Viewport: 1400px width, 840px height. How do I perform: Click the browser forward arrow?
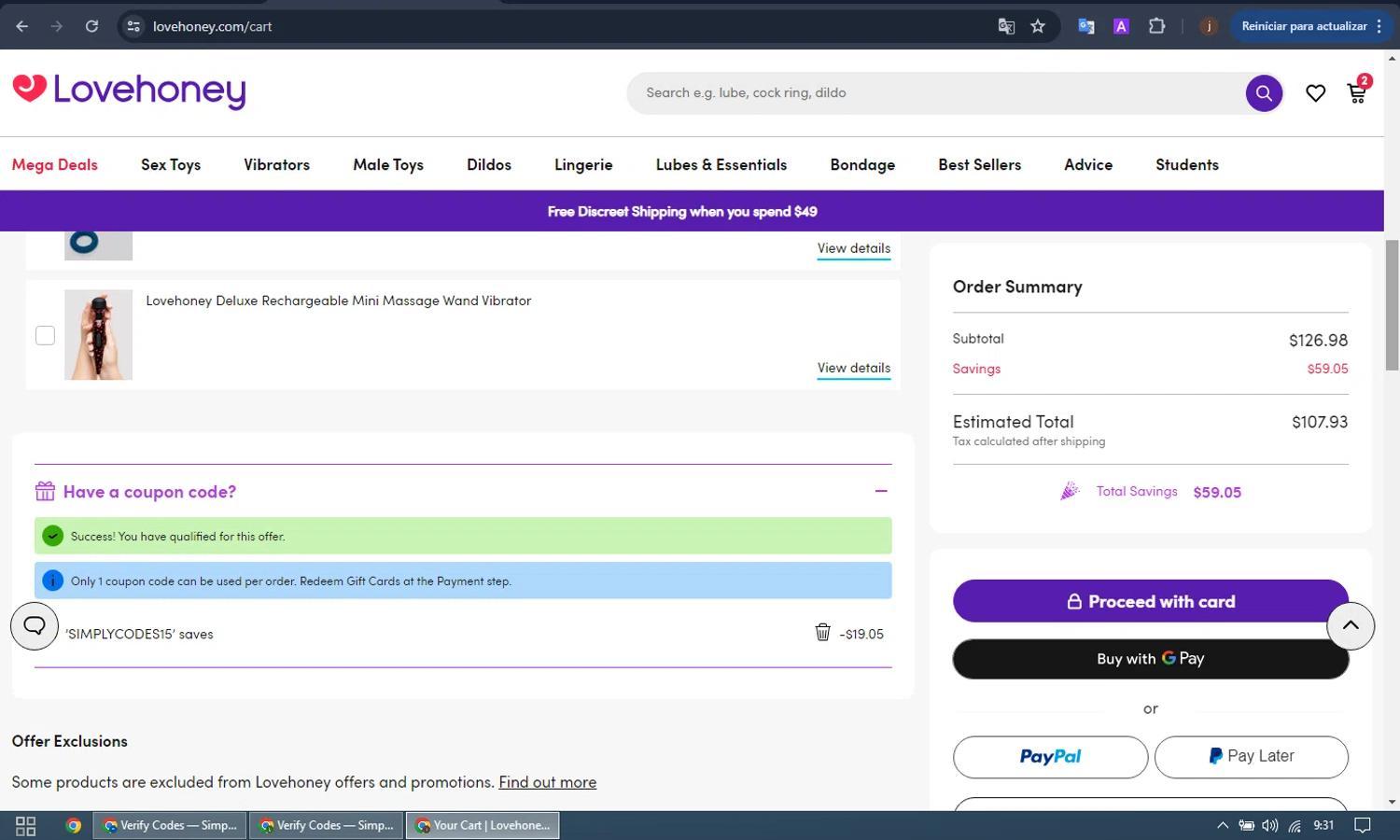57,26
